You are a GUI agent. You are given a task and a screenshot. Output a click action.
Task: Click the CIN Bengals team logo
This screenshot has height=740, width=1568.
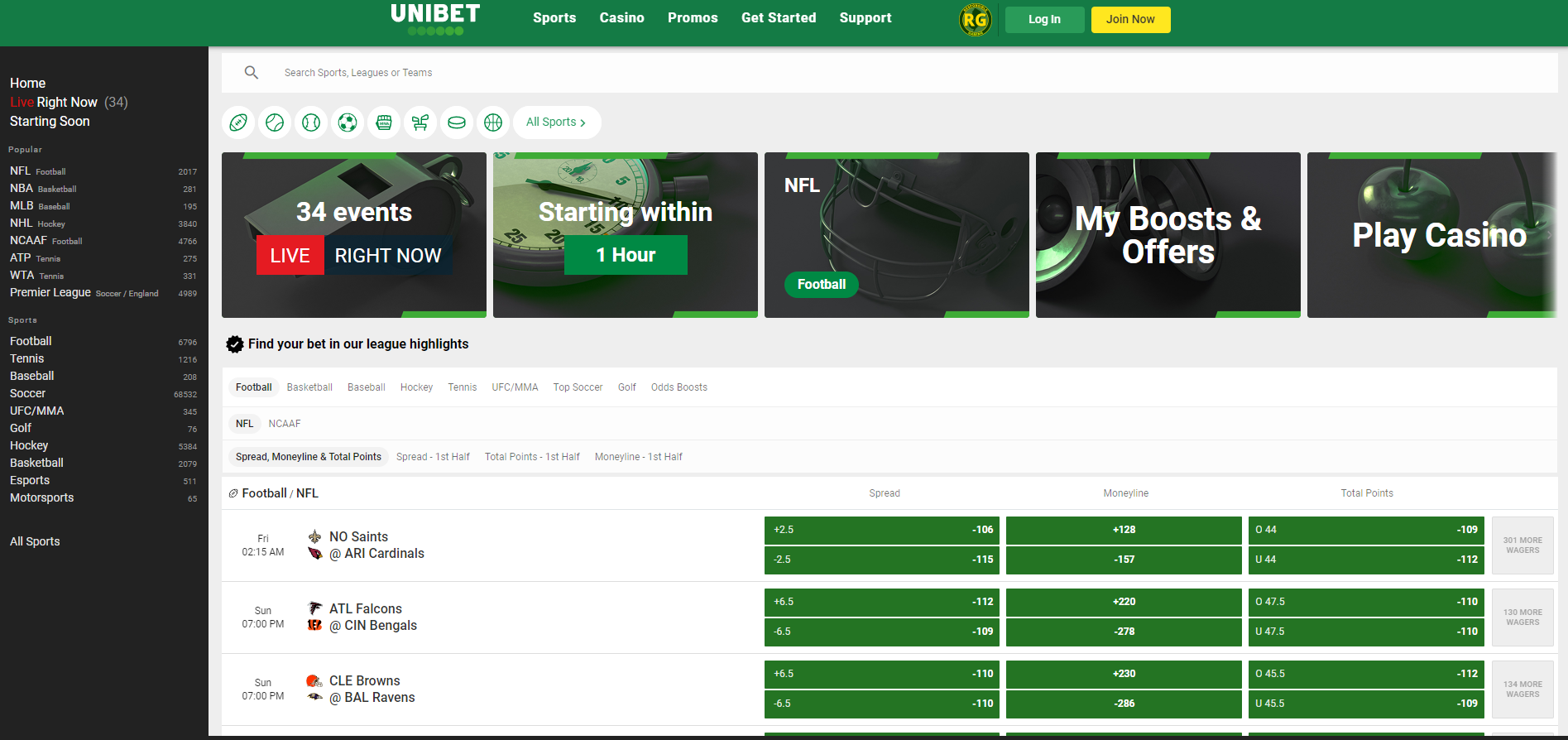click(x=314, y=626)
